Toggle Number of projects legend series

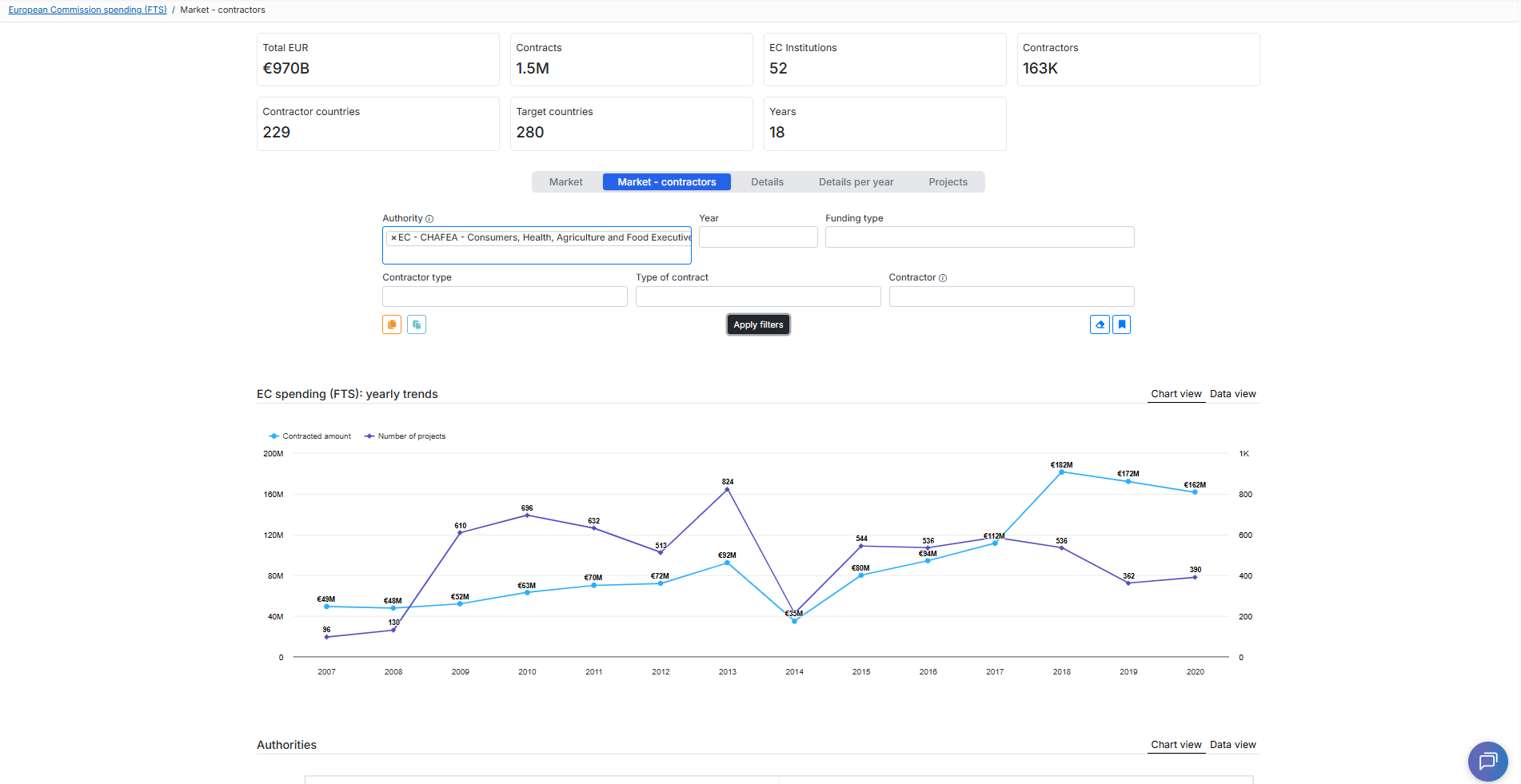[405, 436]
